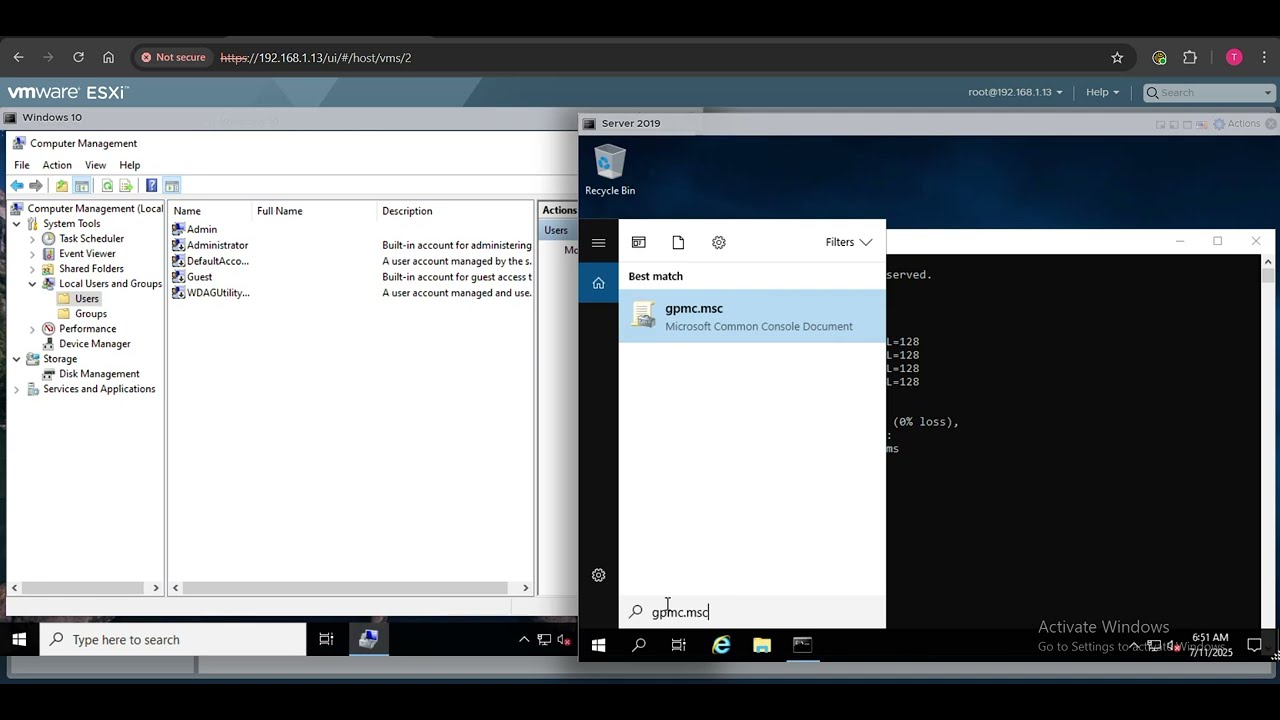Expand Services and Applications node
The image size is (1280, 720).
coord(16,389)
